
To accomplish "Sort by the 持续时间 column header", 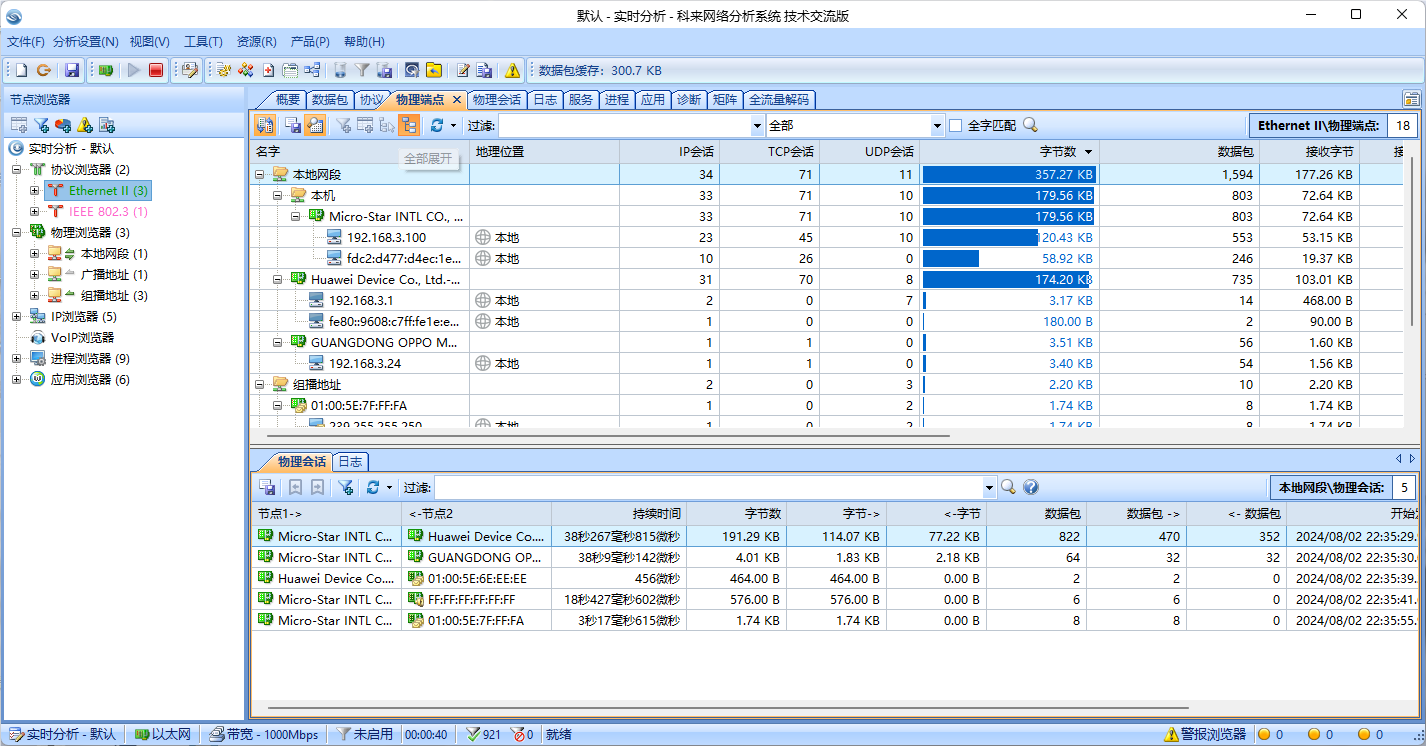I will (618, 513).
